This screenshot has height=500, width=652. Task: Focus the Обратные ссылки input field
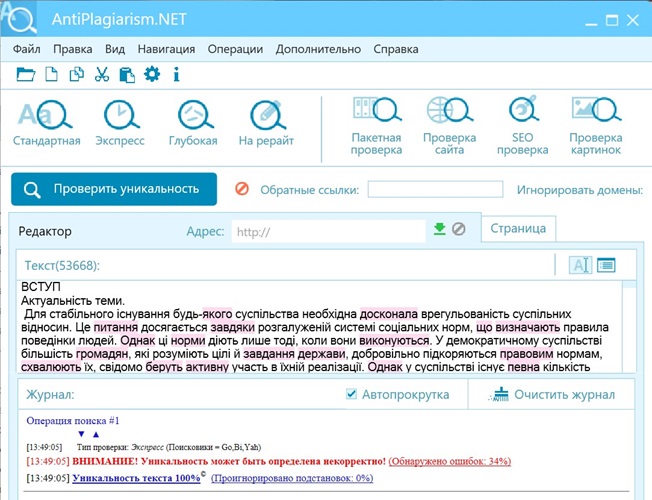click(435, 189)
